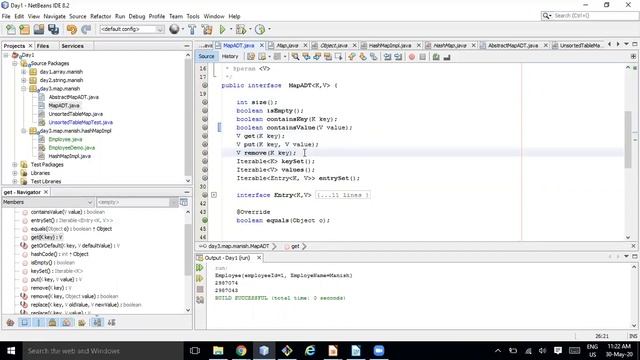The image size is (640, 360).
Task: Click the Profile Project toolbar icon
Action: coord(260,29)
